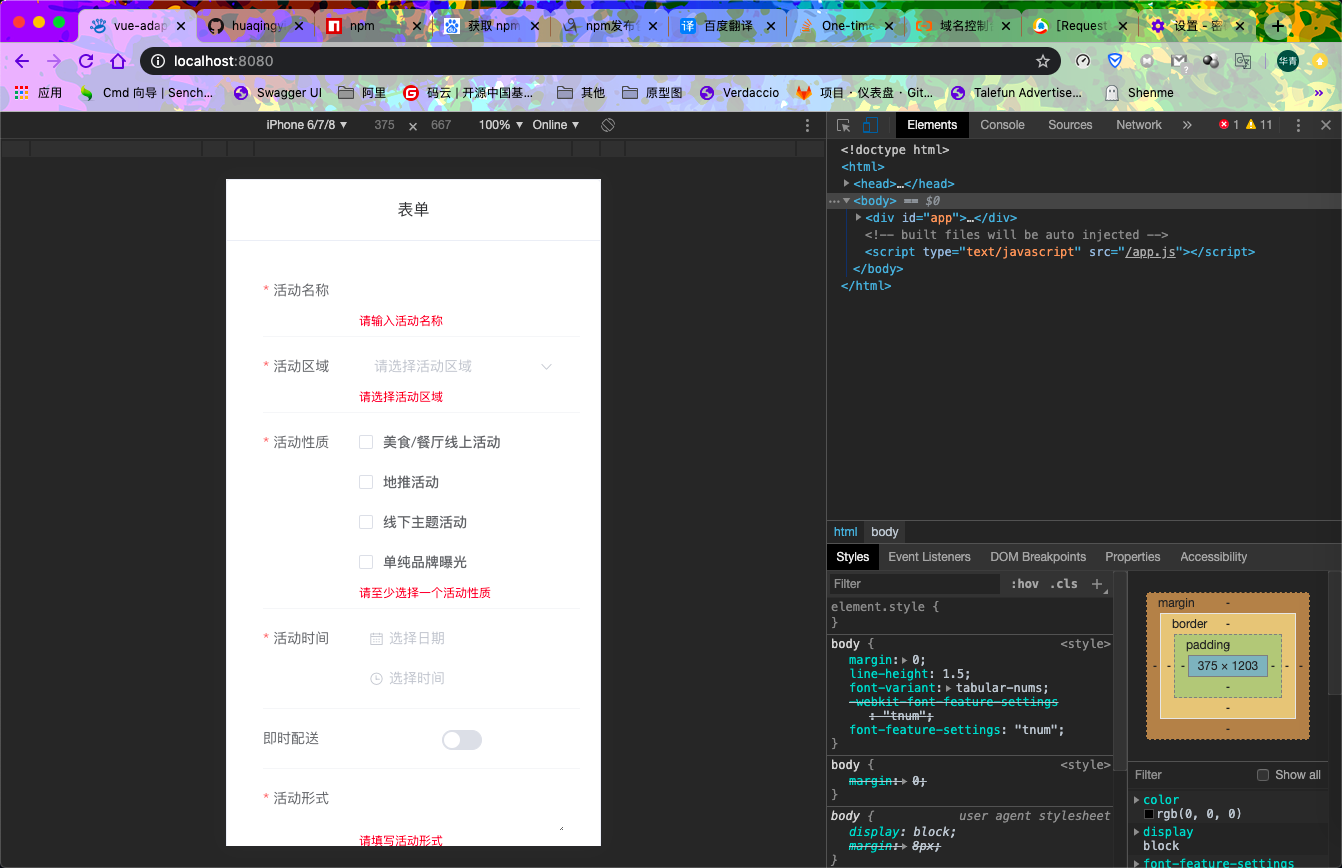Click the mail checker extension icon
The width and height of the screenshot is (1342, 868).
click(x=1179, y=61)
